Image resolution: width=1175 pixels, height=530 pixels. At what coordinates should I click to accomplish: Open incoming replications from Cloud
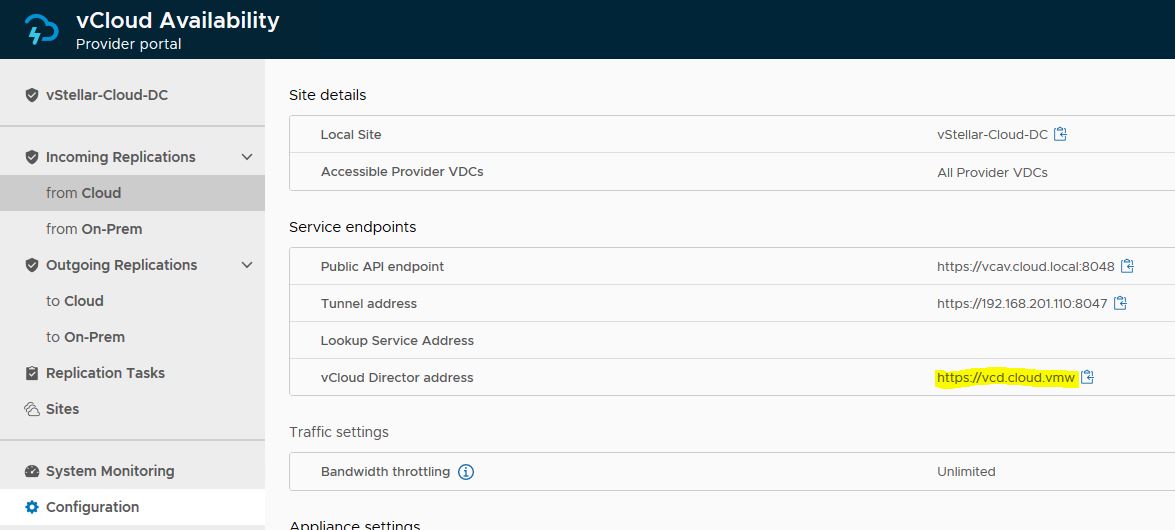tap(83, 193)
